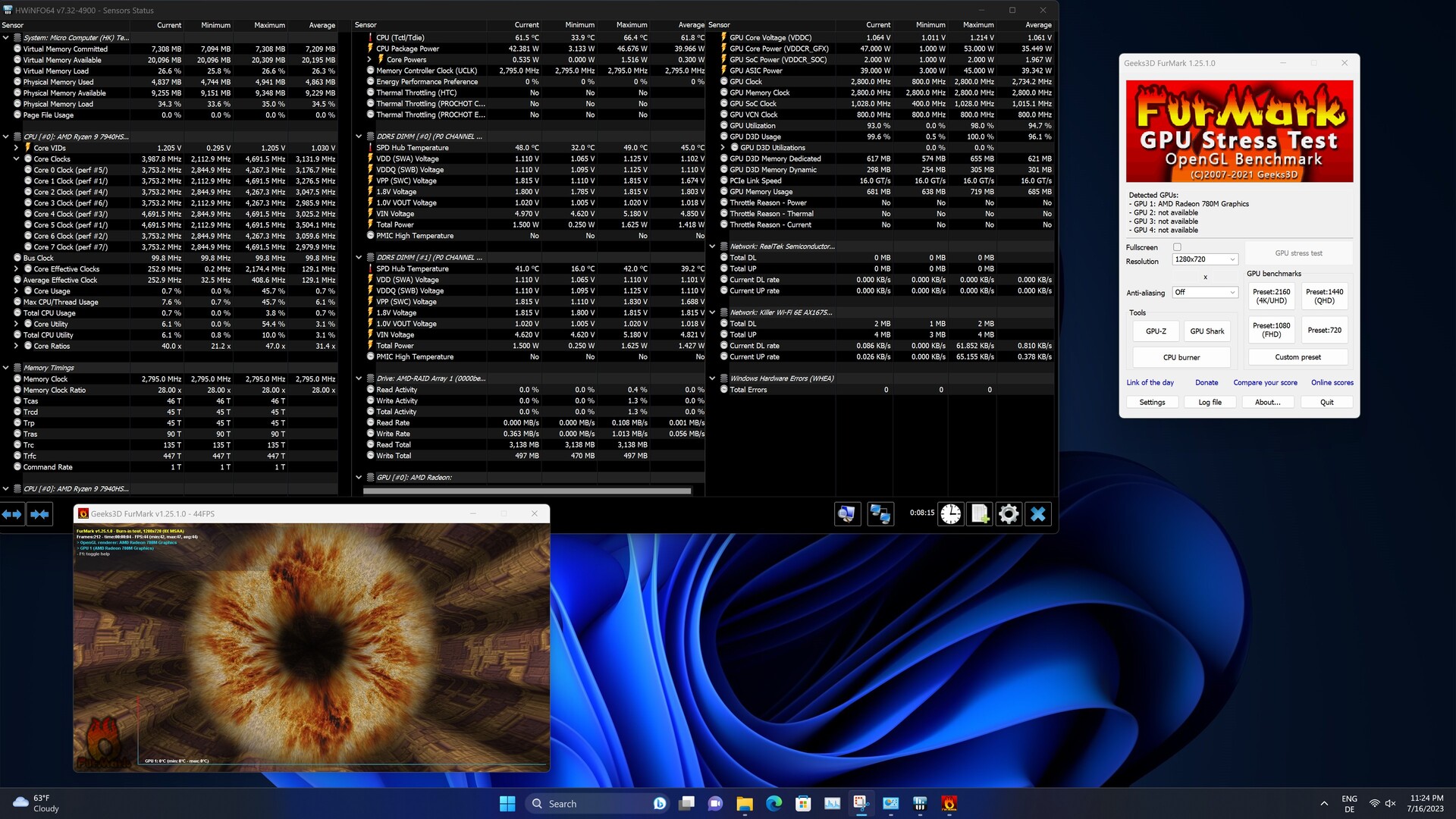The image size is (1456, 819).
Task: Click the CPU burner button
Action: coord(1181,357)
